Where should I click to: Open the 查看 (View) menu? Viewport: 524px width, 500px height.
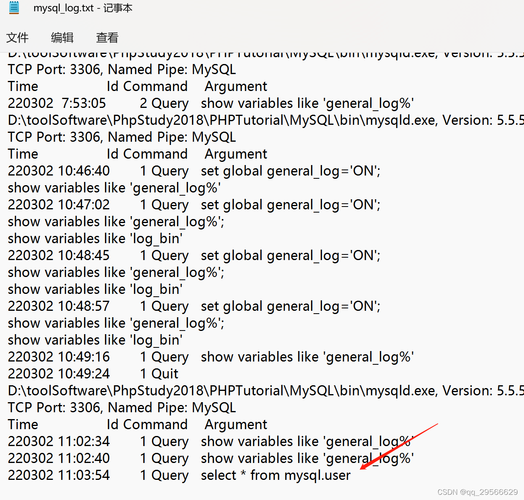point(107,37)
